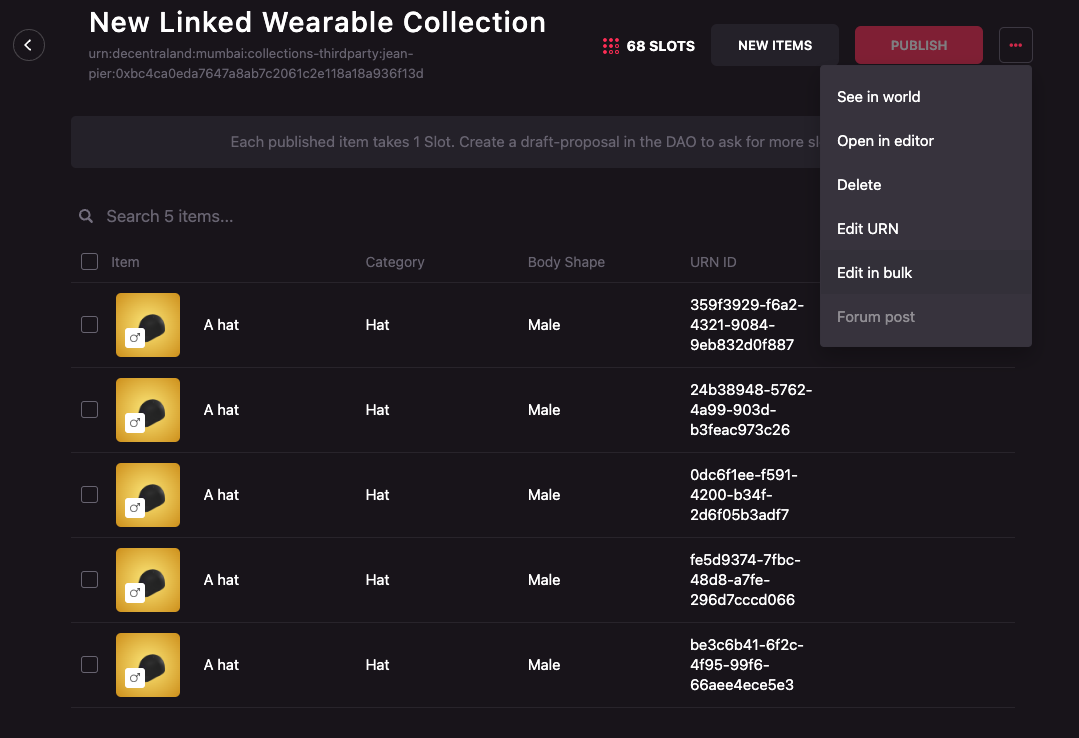
Task: Choose See in world from menu
Action: point(878,97)
